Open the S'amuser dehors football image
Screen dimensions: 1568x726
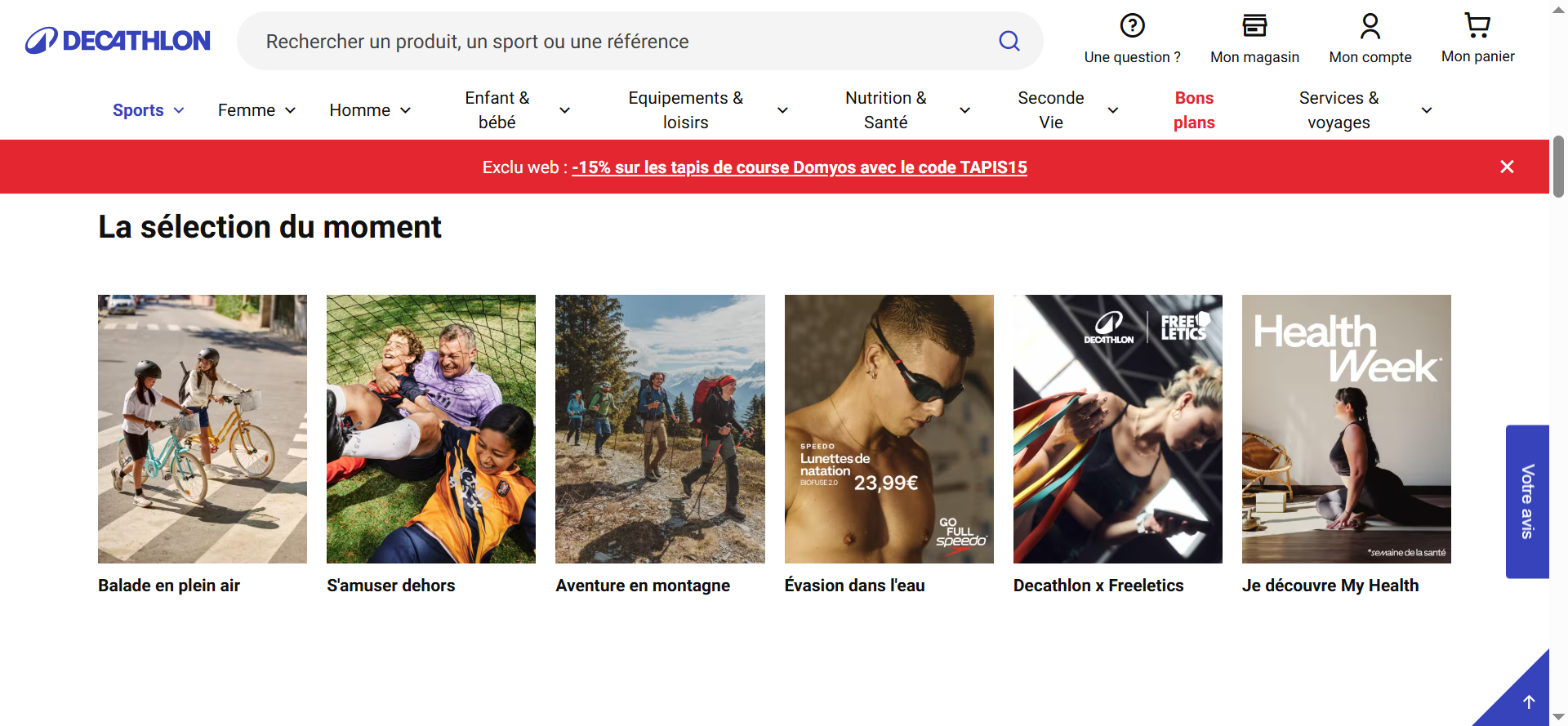[431, 429]
